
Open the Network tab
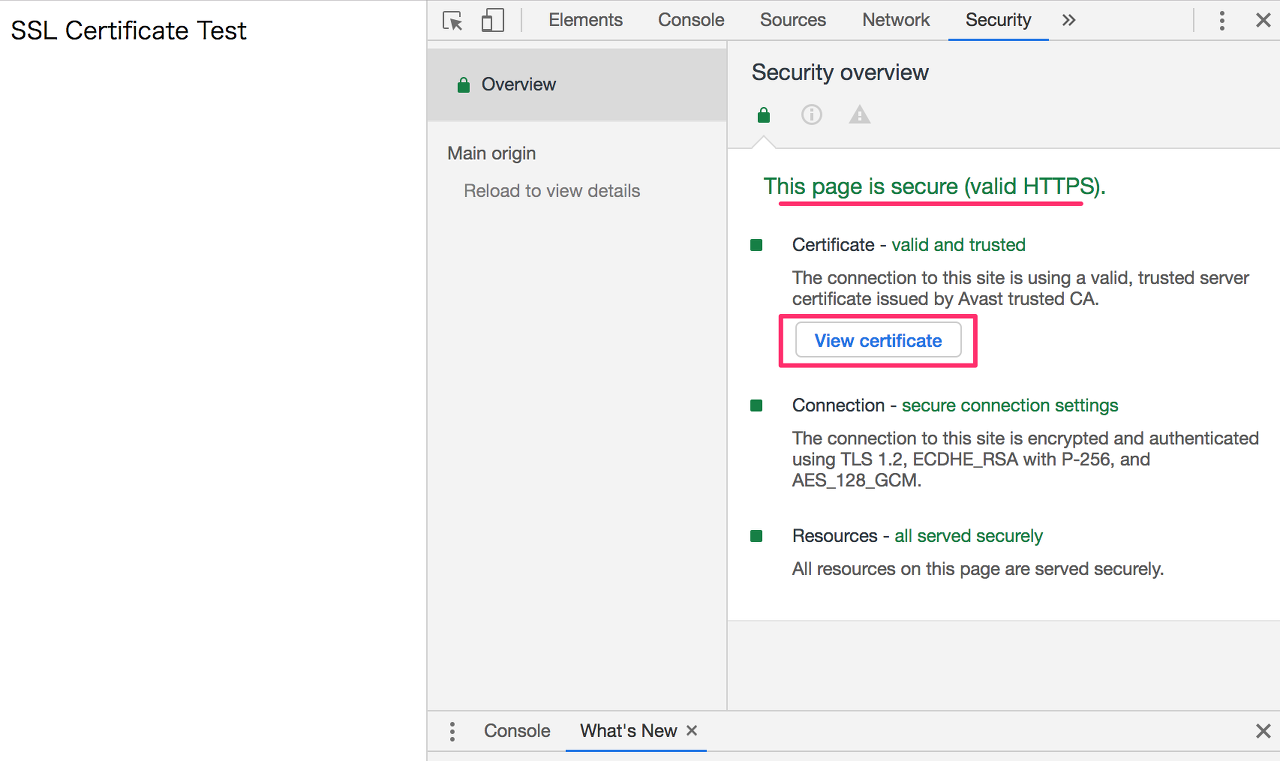[x=896, y=20]
